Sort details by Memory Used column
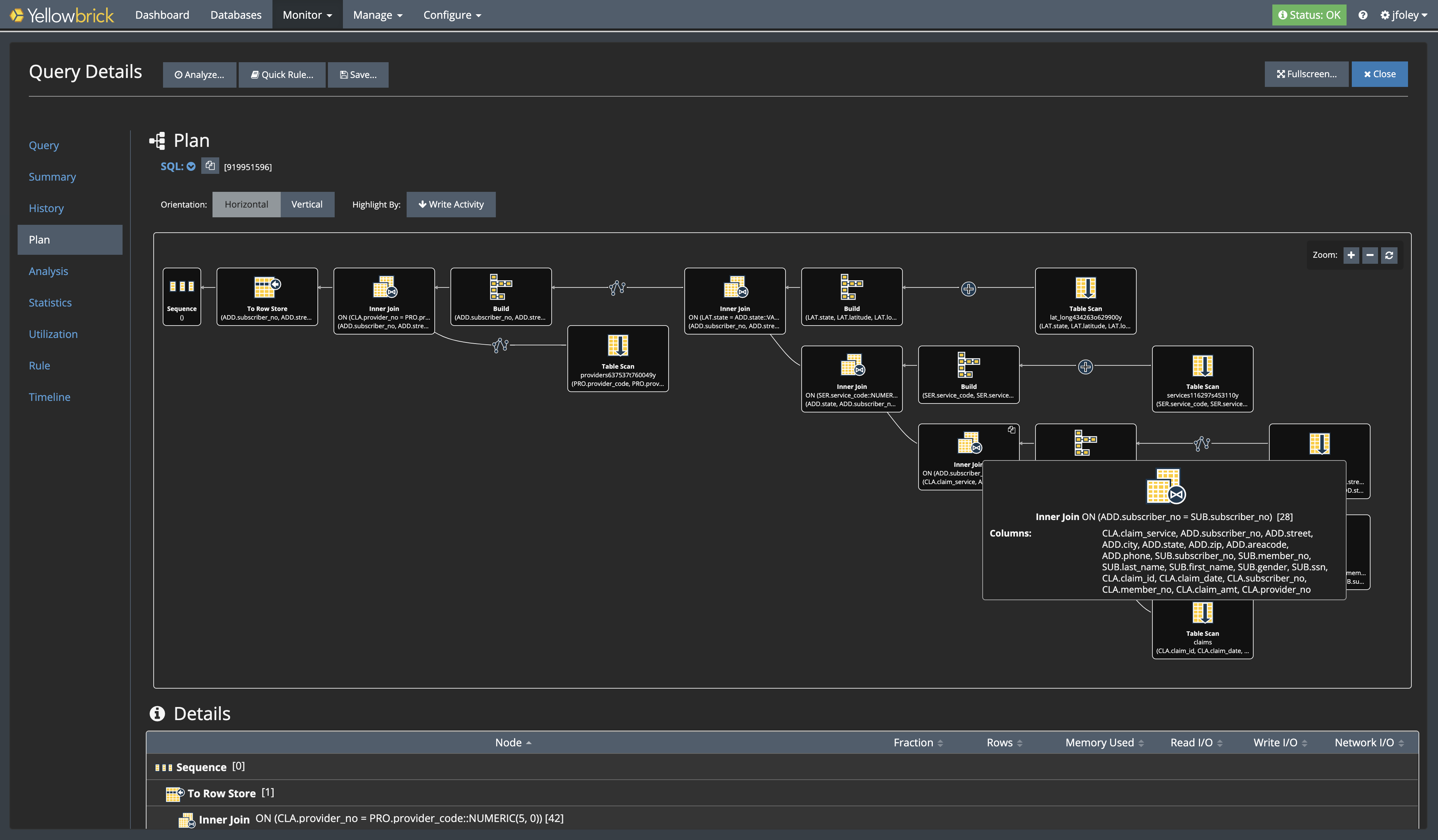This screenshot has width=1438, height=840. [1105, 743]
